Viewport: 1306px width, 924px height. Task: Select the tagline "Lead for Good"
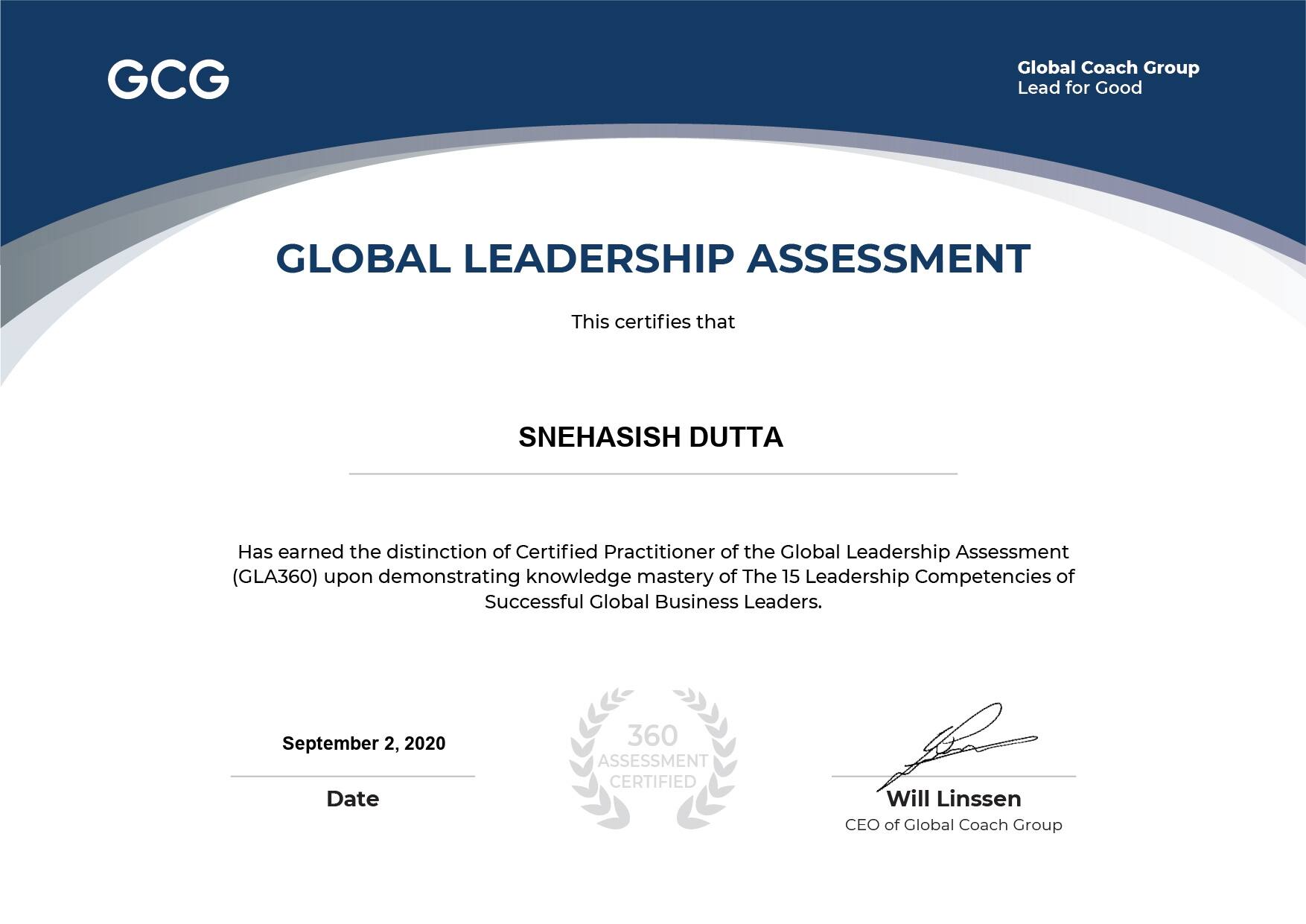coord(1080,88)
